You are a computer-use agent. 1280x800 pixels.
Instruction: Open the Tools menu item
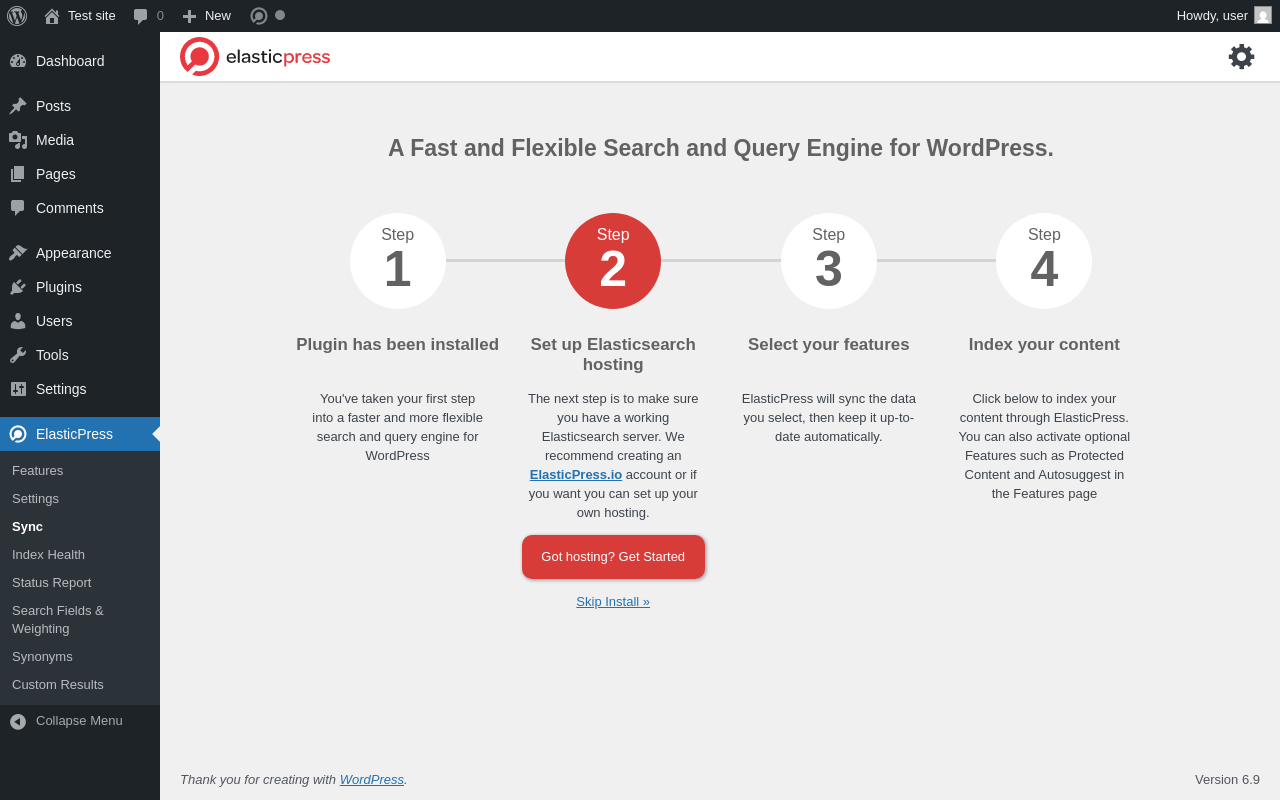(x=80, y=355)
